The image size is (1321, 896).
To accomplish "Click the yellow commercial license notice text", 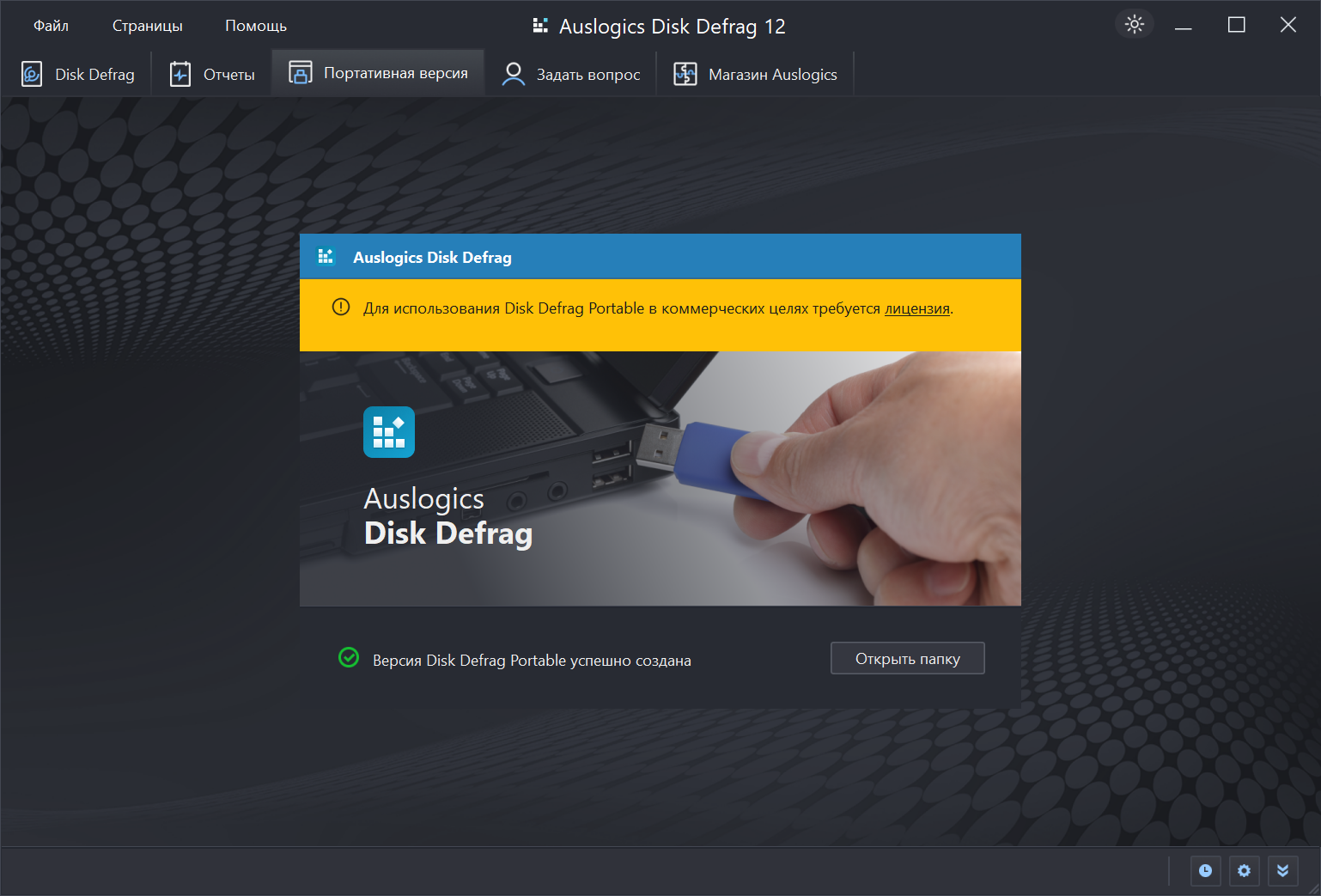I will [x=658, y=308].
